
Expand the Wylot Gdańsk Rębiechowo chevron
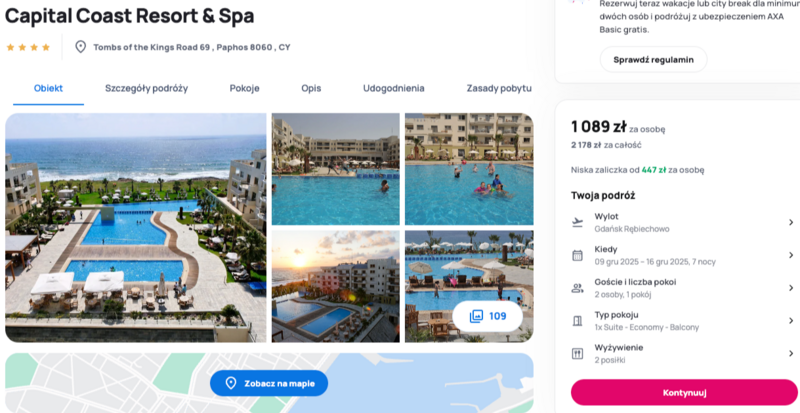click(791, 223)
